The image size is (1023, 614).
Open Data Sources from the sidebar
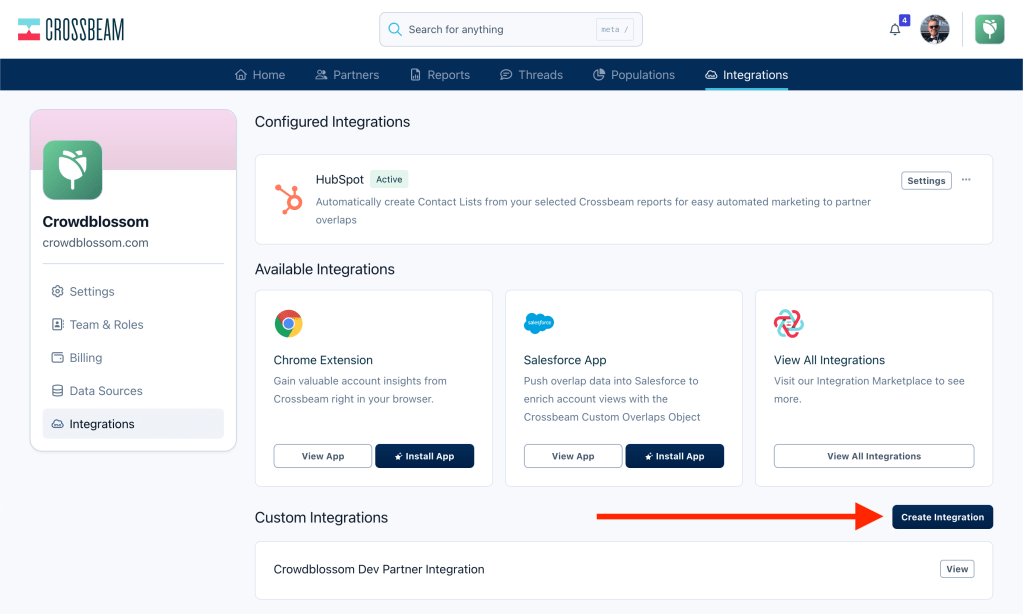pos(106,391)
